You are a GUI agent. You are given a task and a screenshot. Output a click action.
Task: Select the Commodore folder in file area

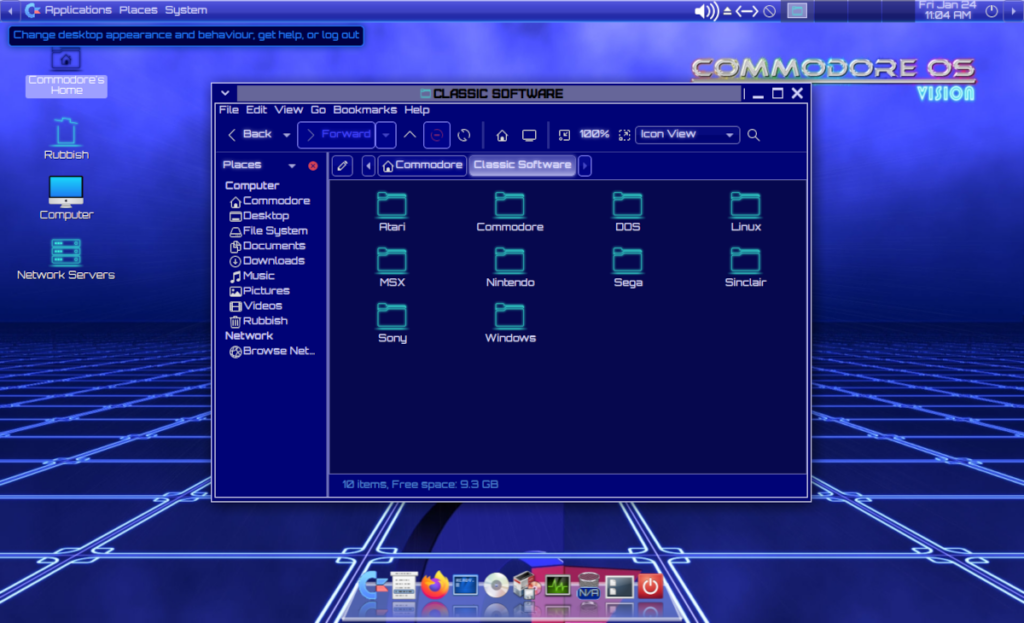(509, 211)
